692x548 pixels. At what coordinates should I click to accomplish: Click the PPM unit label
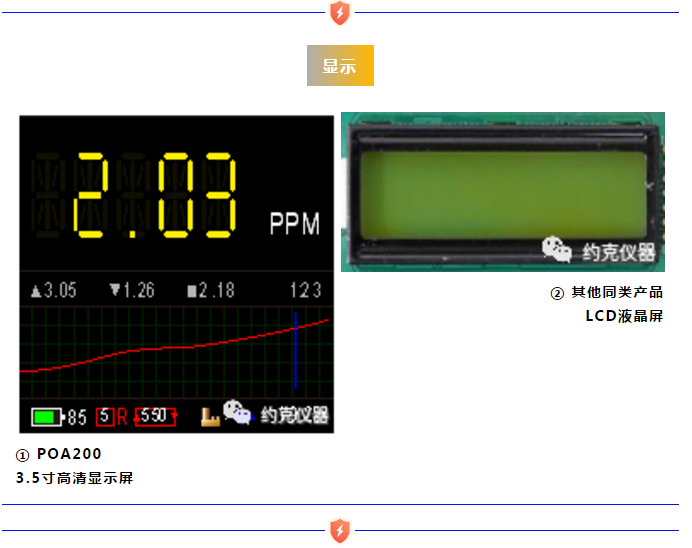click(294, 225)
